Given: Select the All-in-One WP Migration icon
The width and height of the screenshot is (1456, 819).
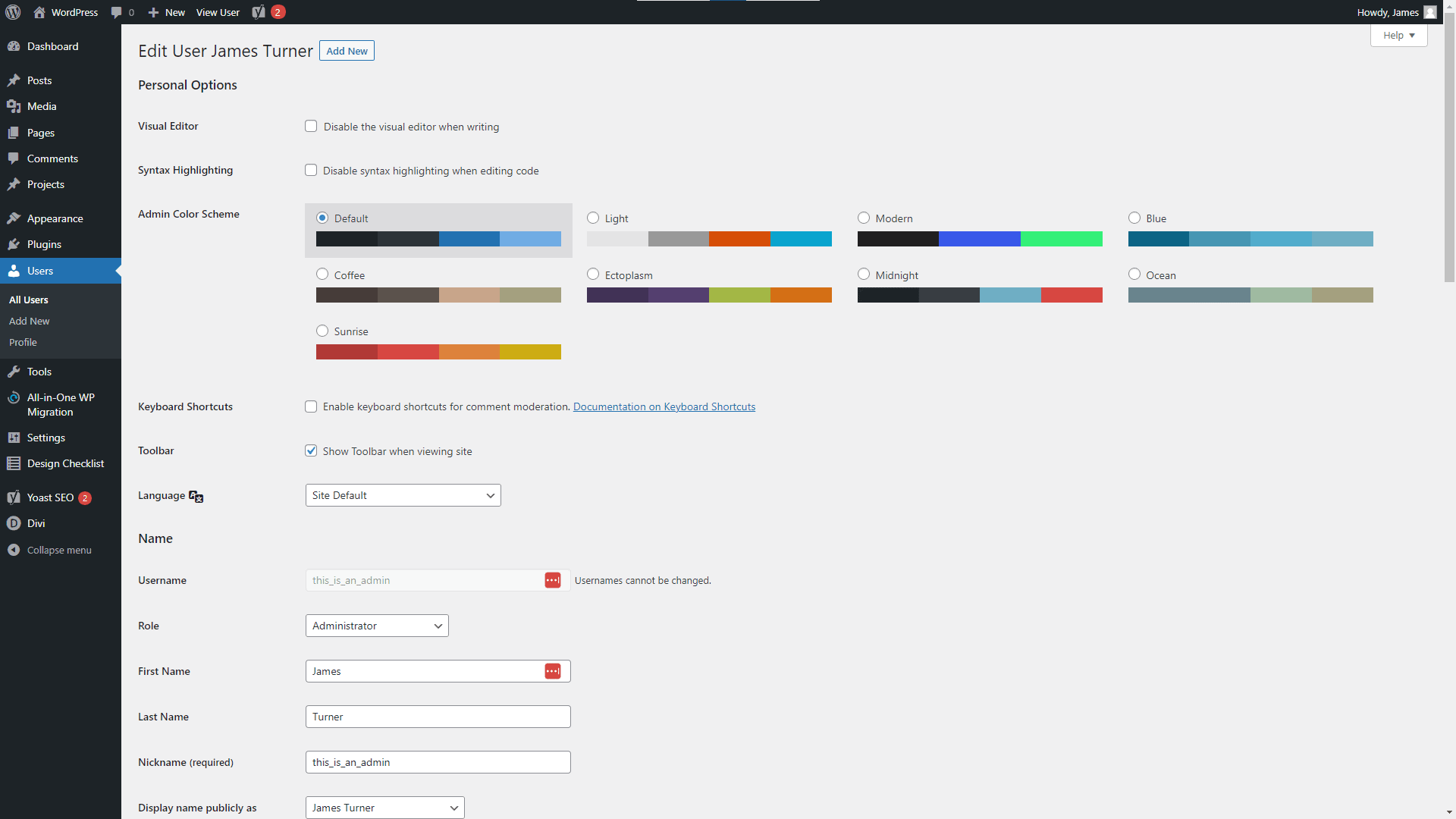Looking at the screenshot, I should (14, 397).
